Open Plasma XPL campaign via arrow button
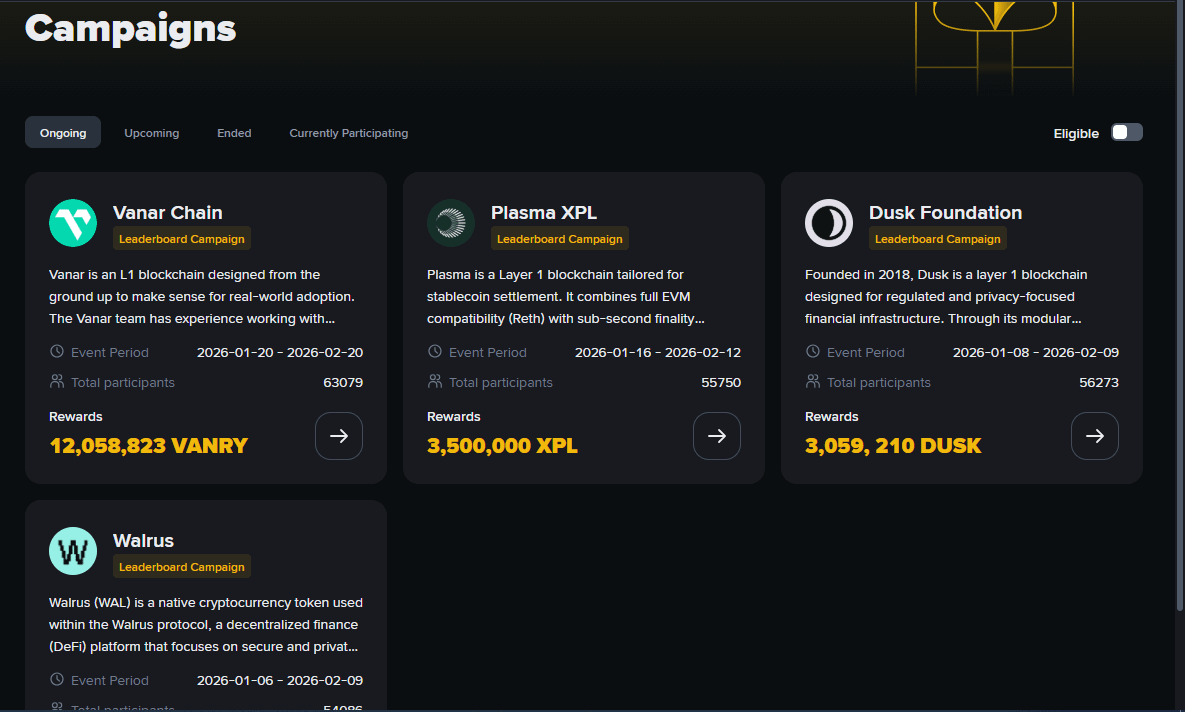This screenshot has width=1185, height=712. click(x=716, y=436)
